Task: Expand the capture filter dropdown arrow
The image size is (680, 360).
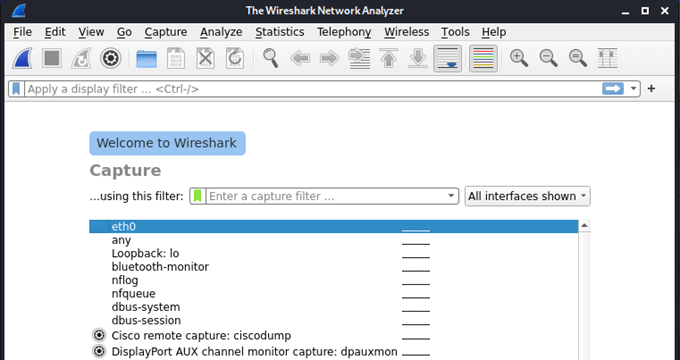Action: click(x=451, y=196)
